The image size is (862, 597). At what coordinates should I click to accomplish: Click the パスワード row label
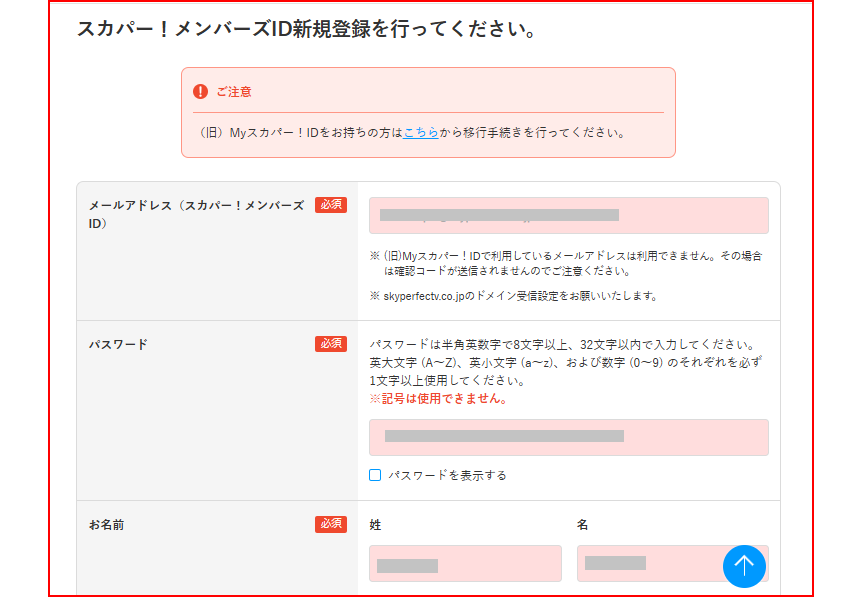[x=118, y=344]
